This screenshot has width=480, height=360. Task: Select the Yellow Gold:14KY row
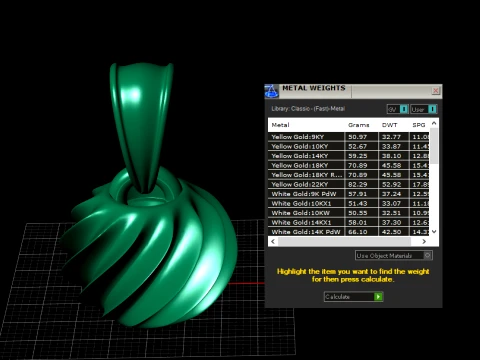pos(349,156)
